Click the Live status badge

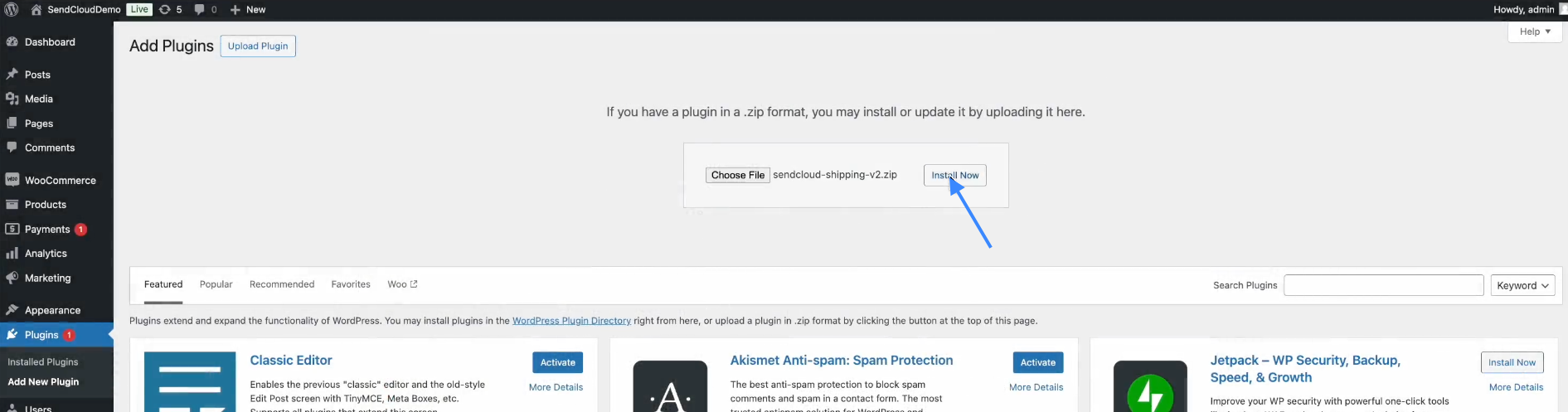pyautogui.click(x=139, y=10)
